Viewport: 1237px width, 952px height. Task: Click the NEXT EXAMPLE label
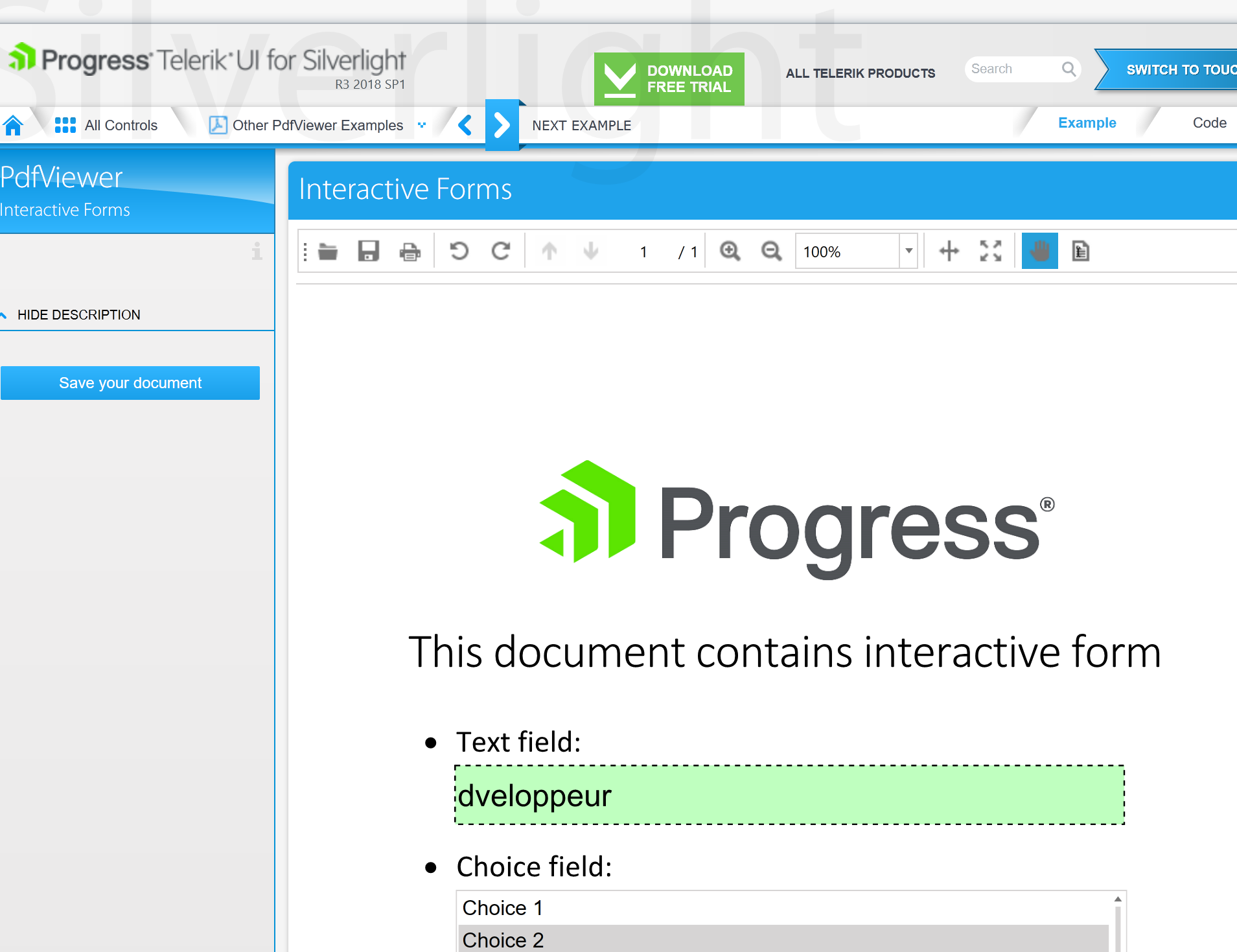(x=581, y=126)
